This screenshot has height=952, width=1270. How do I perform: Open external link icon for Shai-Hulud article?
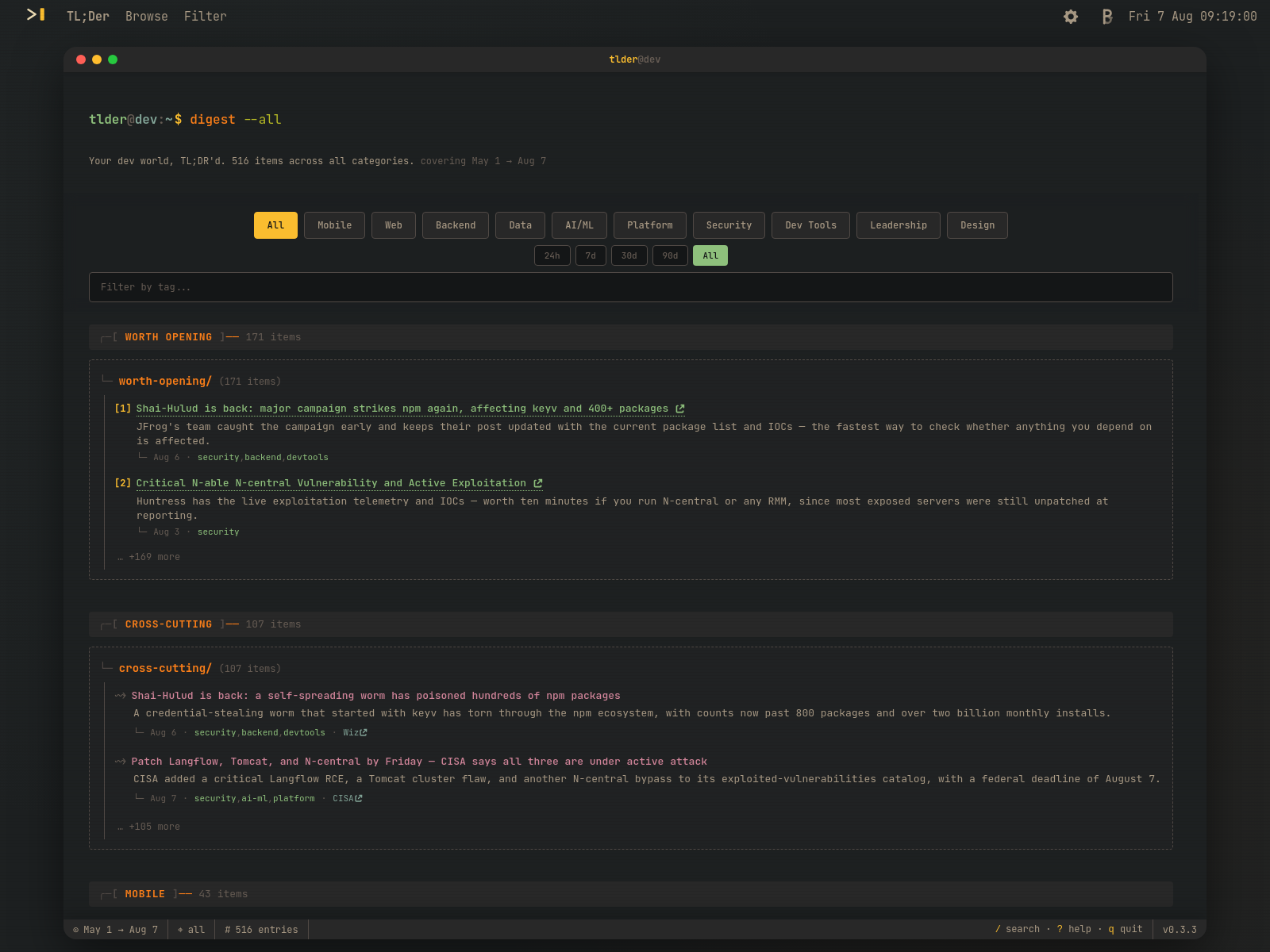(x=680, y=409)
